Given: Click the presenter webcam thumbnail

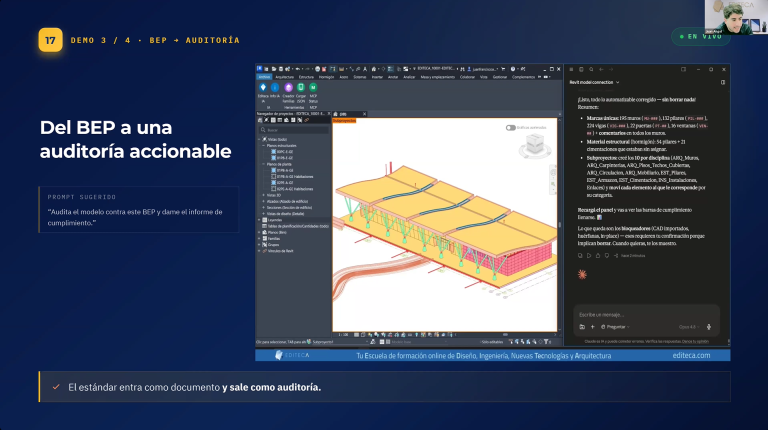Looking at the screenshot, I should 736,17.
